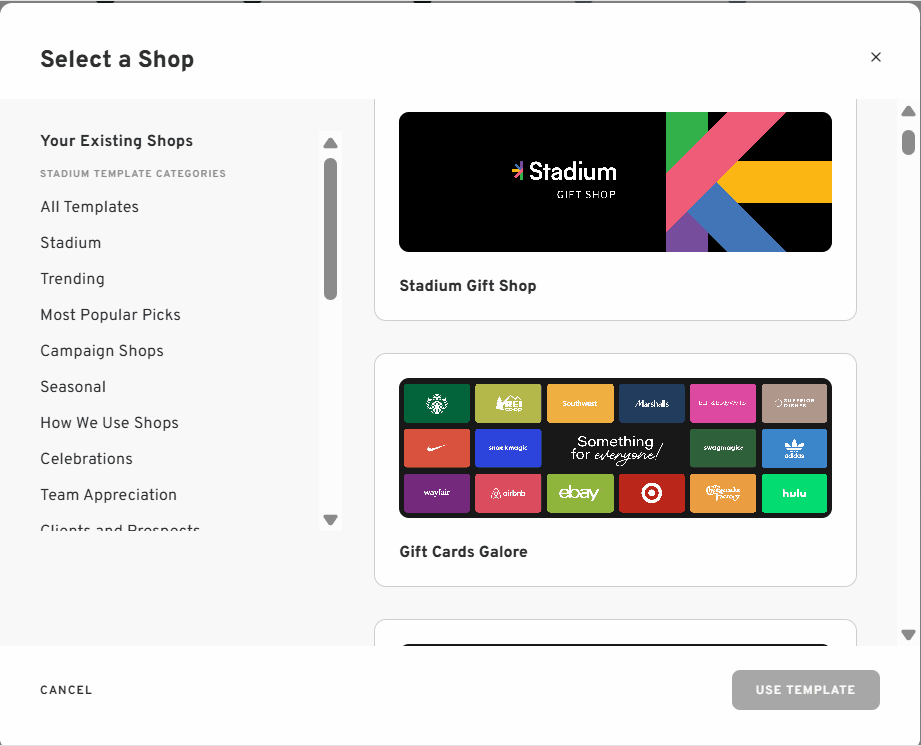Image resolution: width=921 pixels, height=746 pixels.
Task: Click the Wayfair gift card tile
Action: pos(437,493)
